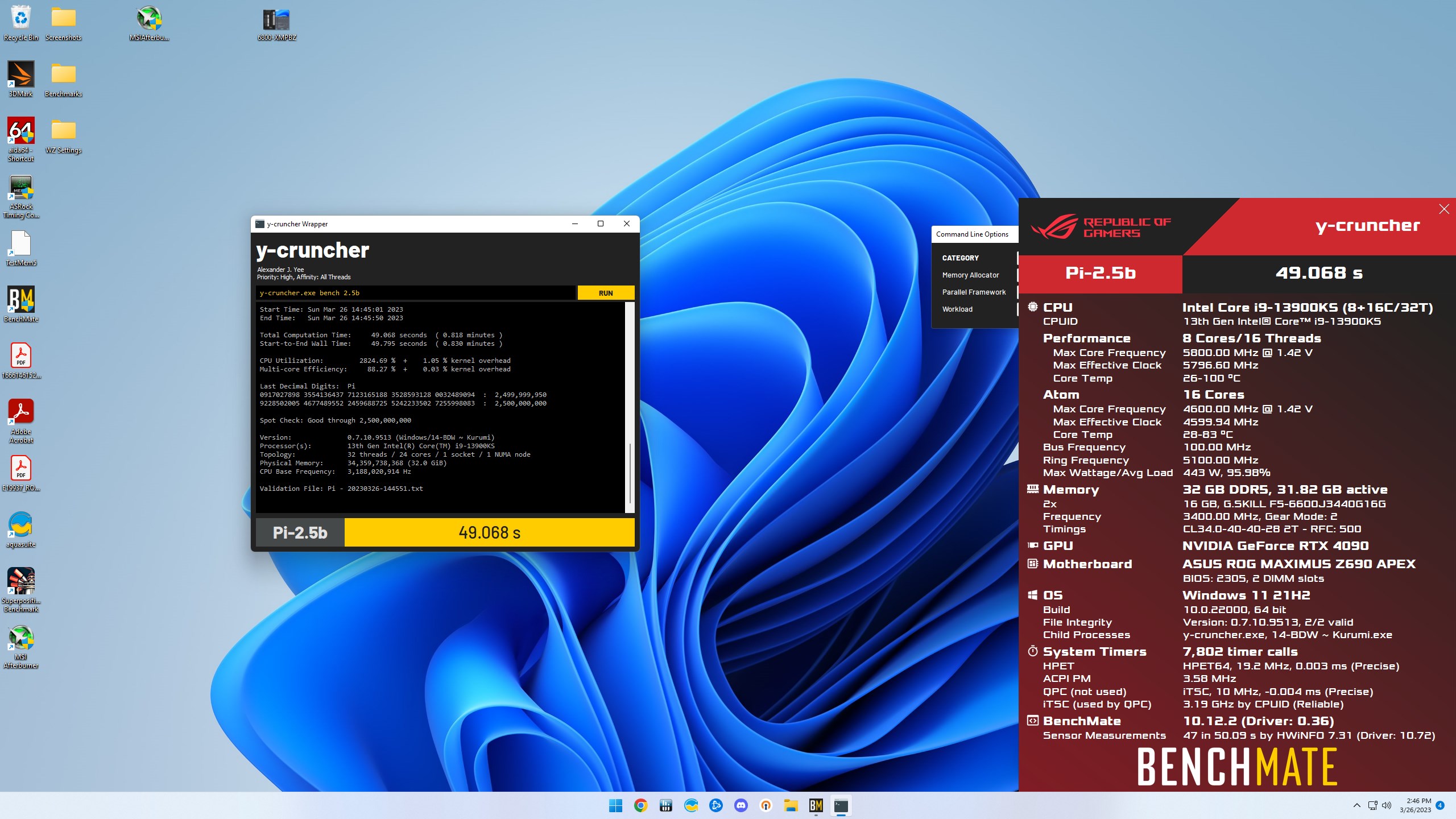
Task: Click 'Total Computation Time' line in output
Action: coord(381,335)
